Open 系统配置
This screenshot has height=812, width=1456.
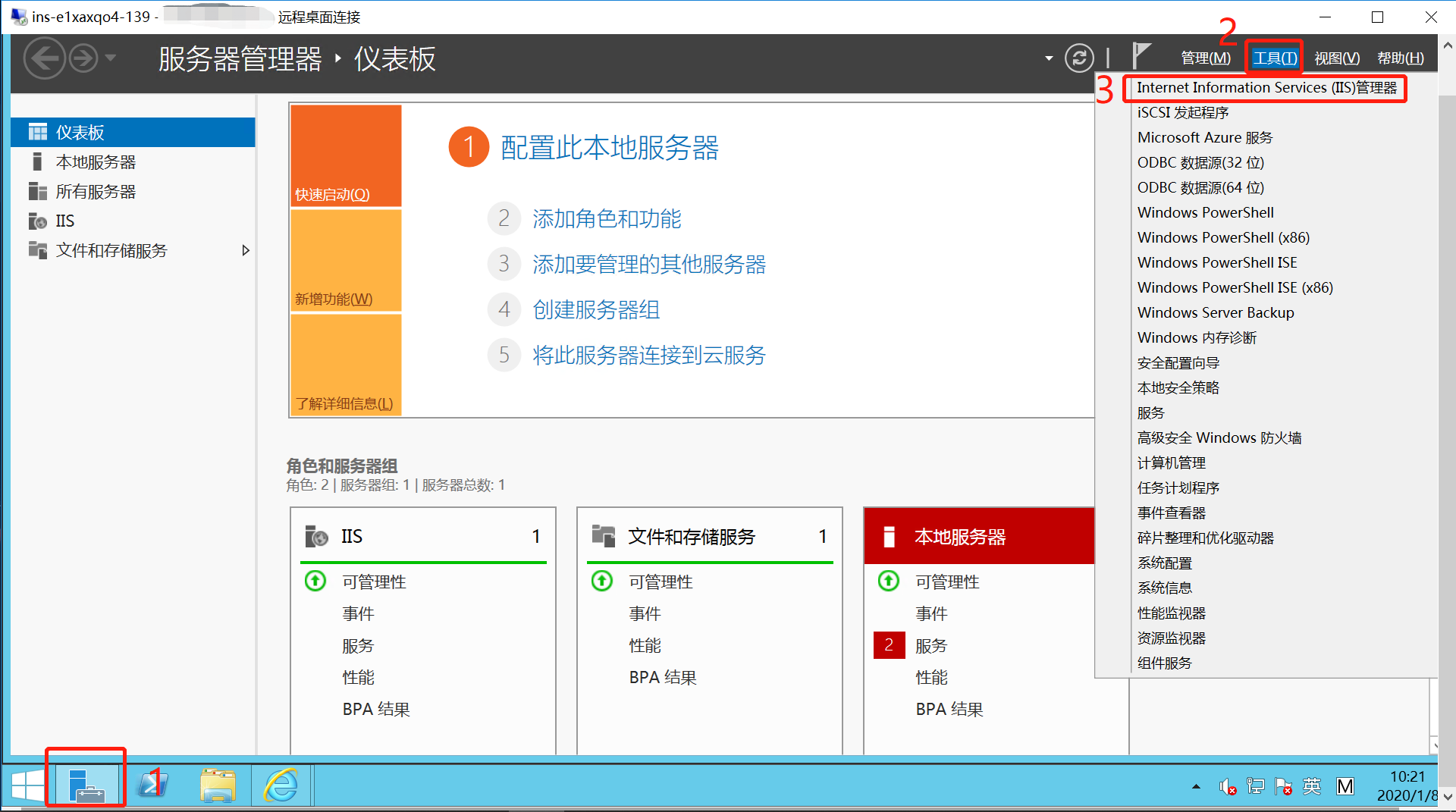click(1165, 563)
